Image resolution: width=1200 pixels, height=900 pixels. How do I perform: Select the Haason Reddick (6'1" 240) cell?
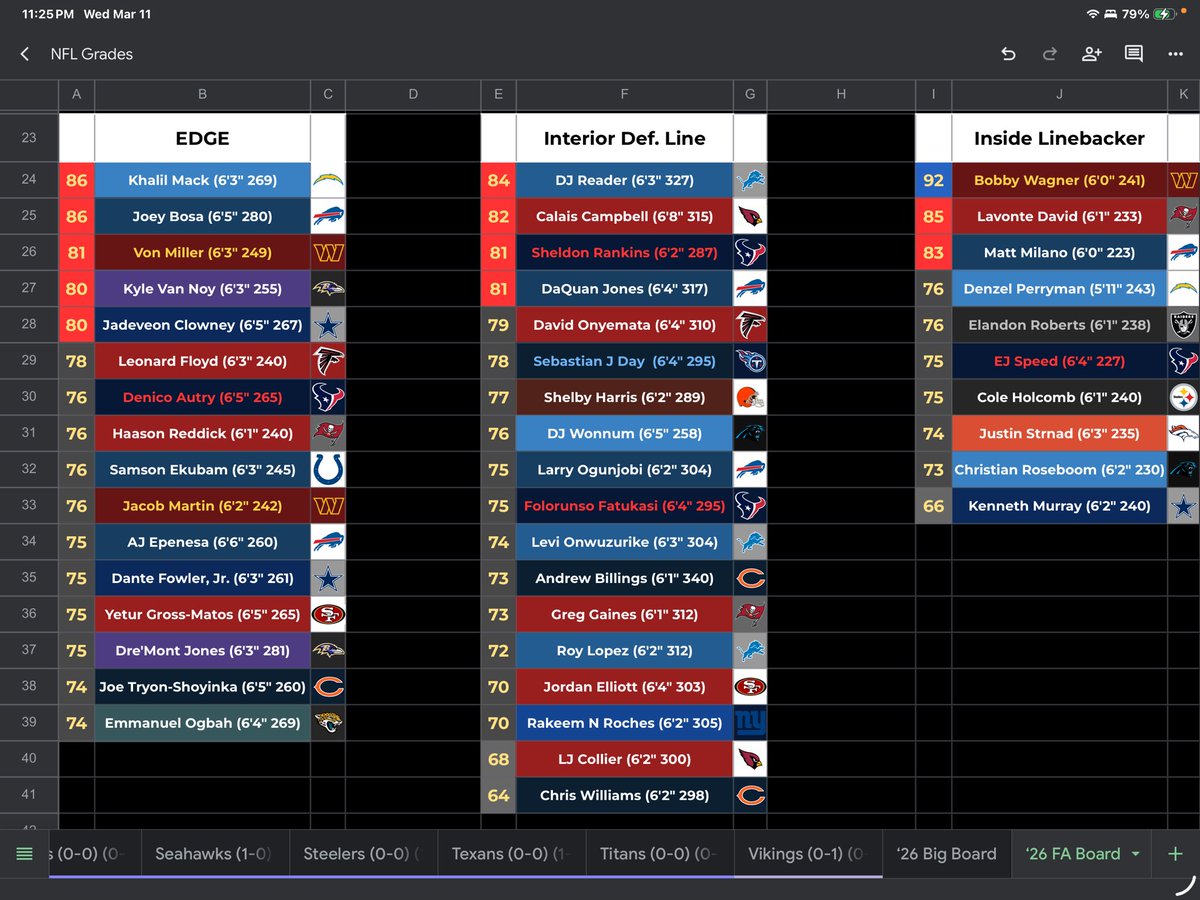203,433
